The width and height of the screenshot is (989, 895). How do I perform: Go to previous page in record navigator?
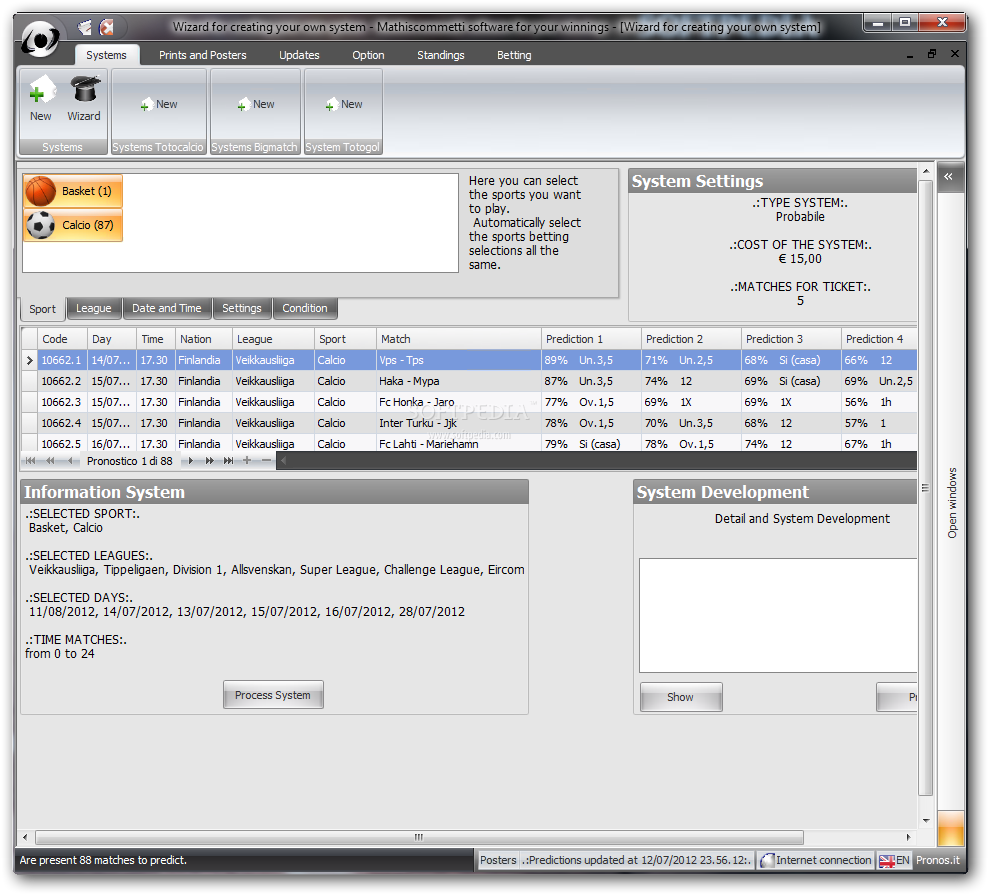50,461
